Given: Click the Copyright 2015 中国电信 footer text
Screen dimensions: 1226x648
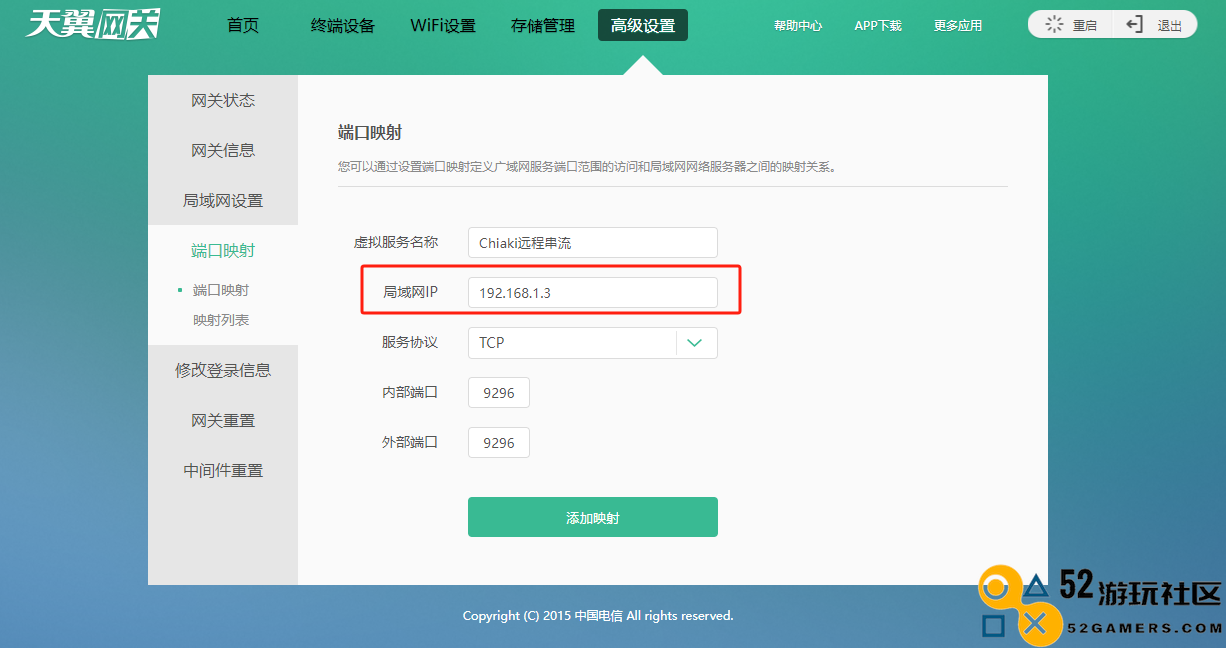Looking at the screenshot, I should [x=598, y=616].
